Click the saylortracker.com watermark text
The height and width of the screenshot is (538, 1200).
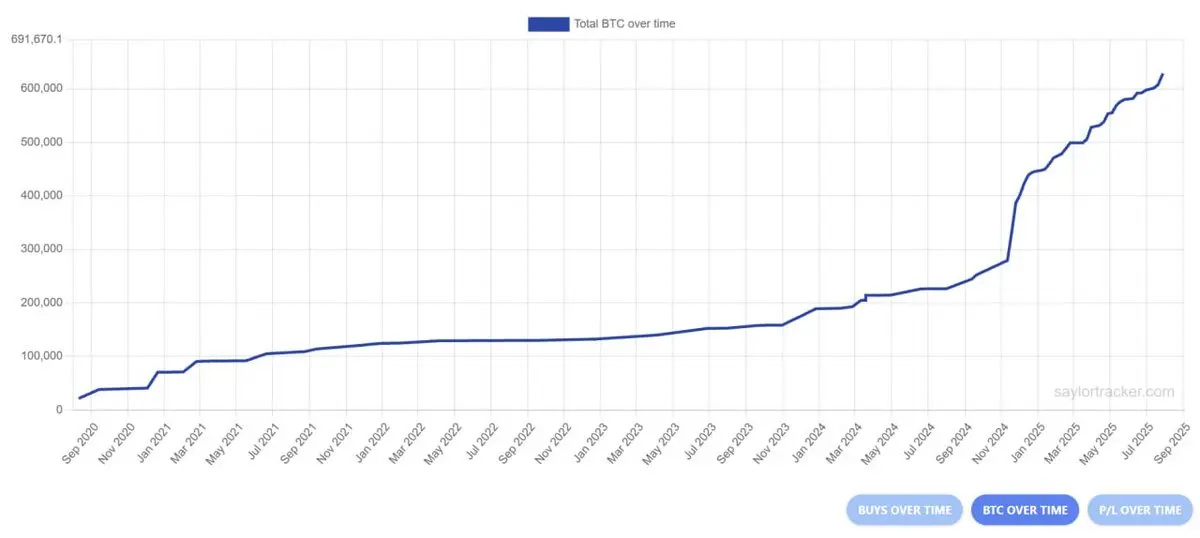pos(1114,393)
